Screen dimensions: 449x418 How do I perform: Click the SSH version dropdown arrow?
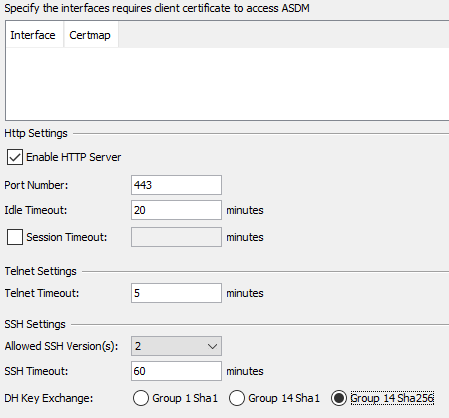click(x=212, y=346)
